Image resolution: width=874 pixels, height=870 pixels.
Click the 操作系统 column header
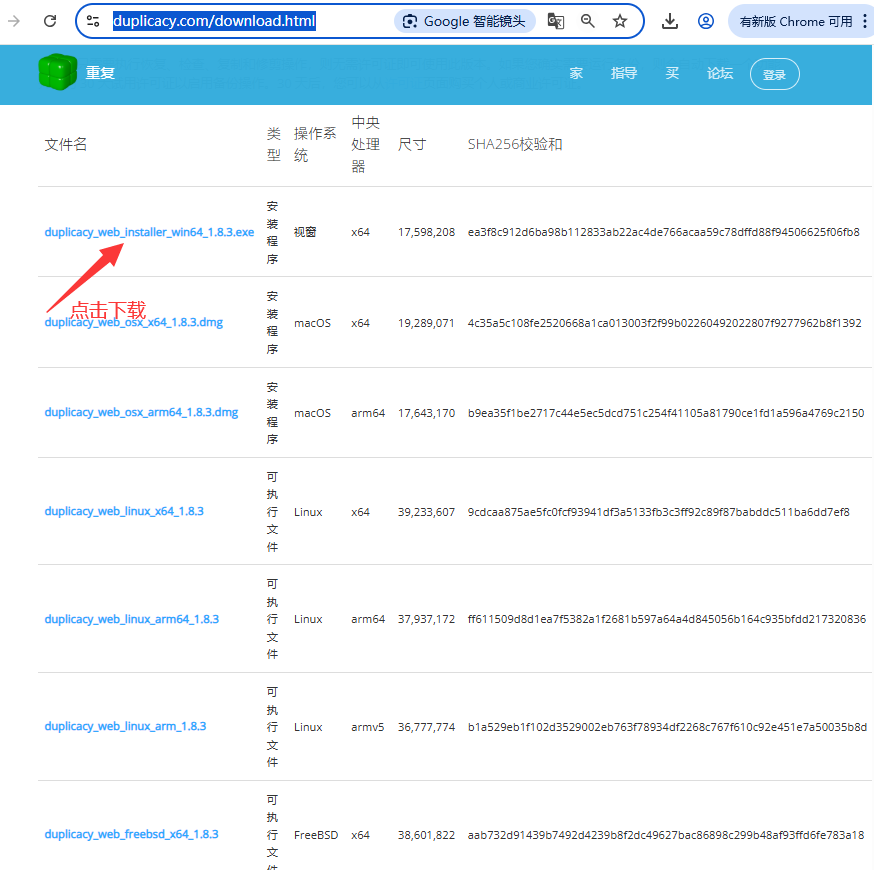315,144
